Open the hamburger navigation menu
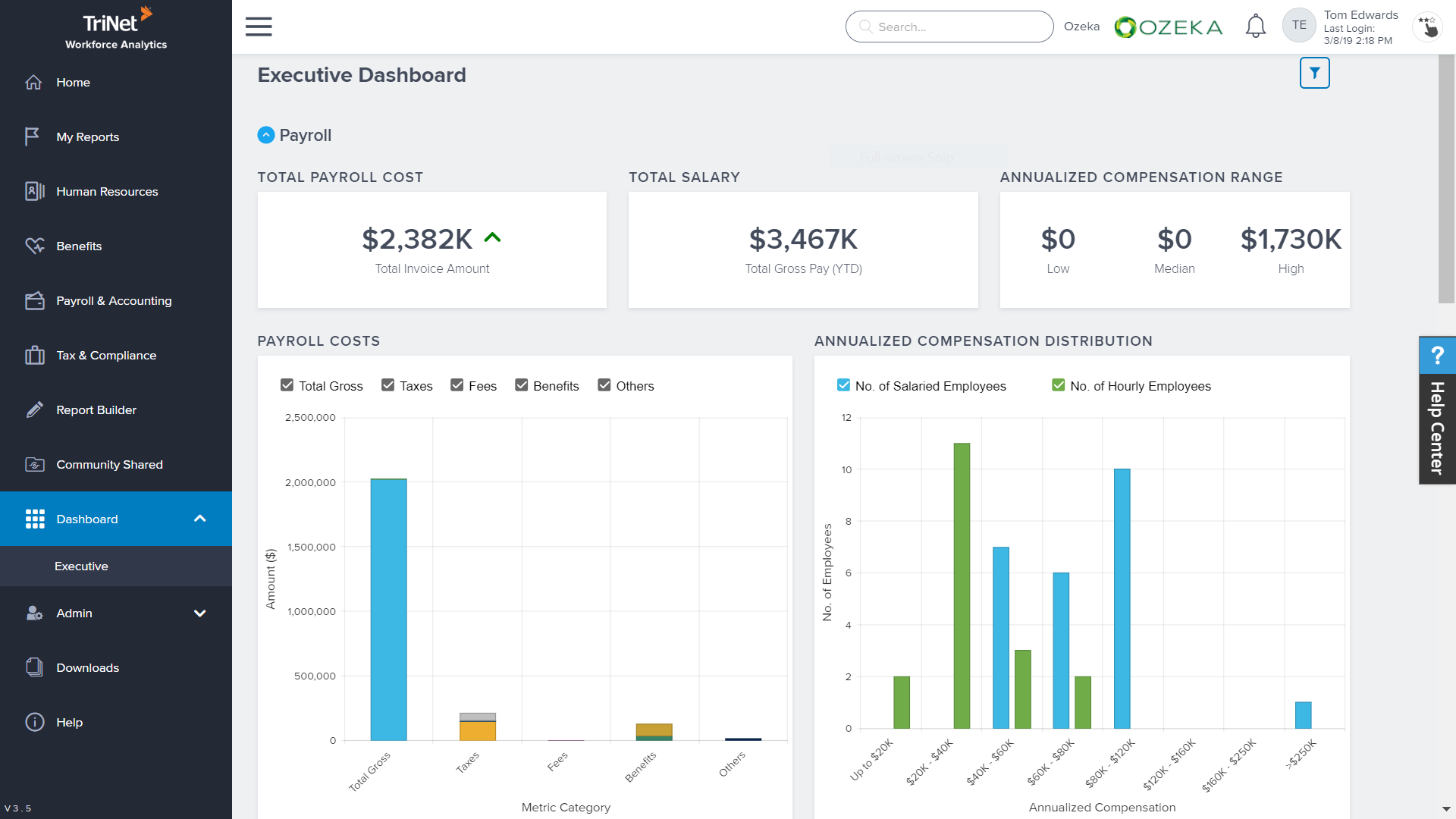The height and width of the screenshot is (819, 1456). tap(259, 27)
